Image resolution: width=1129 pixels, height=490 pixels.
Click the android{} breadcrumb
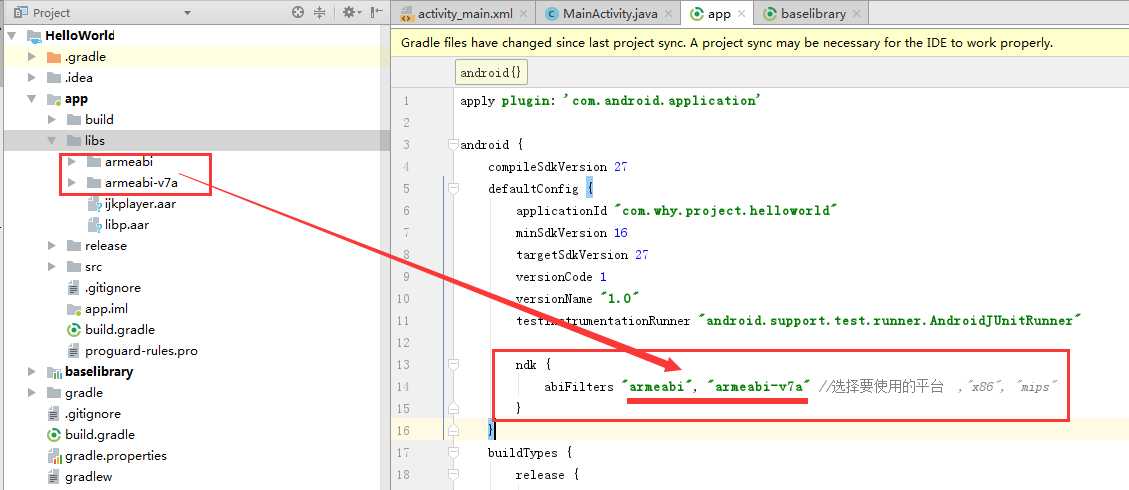click(x=492, y=73)
